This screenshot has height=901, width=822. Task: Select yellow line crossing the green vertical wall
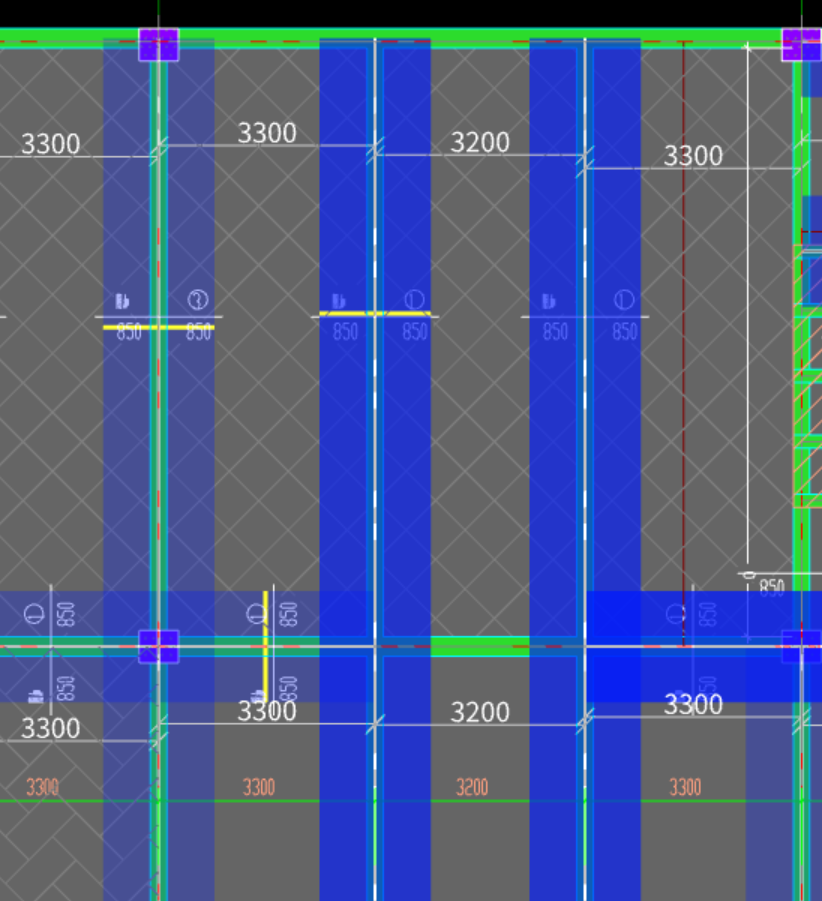(x=159, y=328)
